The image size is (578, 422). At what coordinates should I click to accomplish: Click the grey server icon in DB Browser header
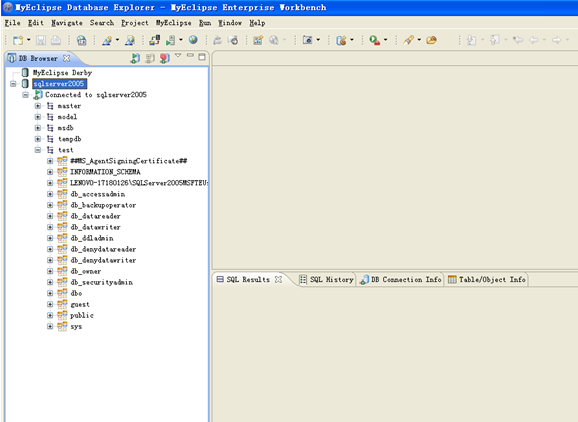point(150,58)
